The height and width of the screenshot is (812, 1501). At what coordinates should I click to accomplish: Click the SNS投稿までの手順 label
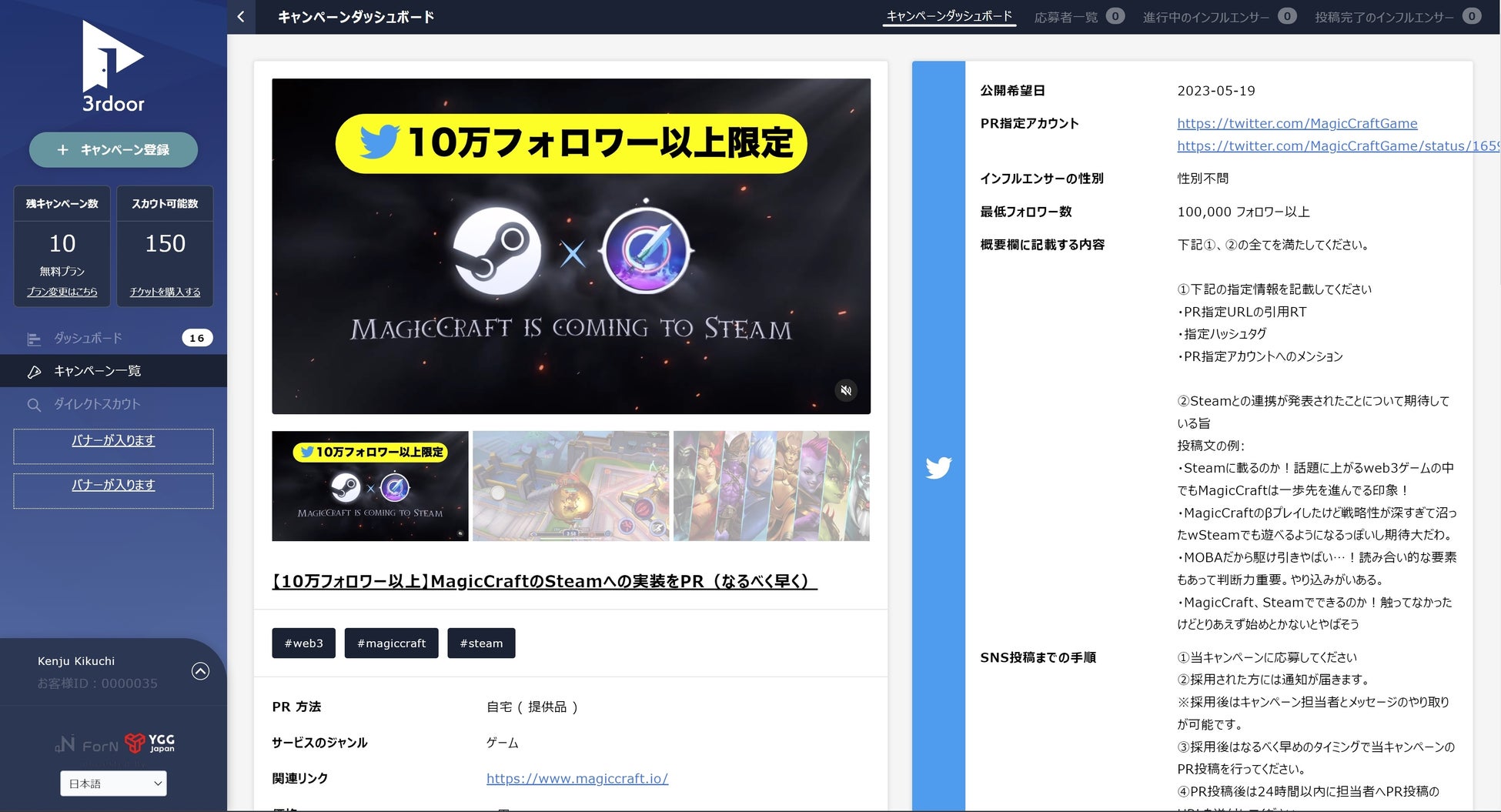1038,657
